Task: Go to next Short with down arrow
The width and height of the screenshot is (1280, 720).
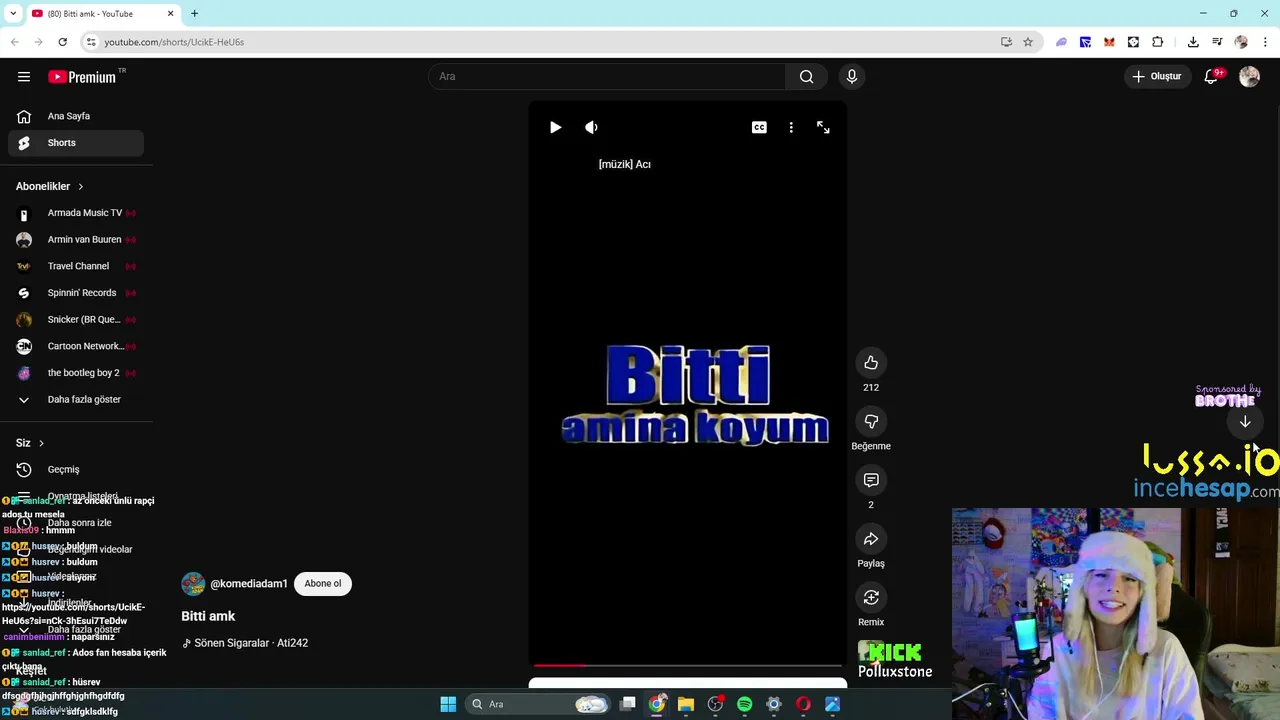Action: (1245, 421)
